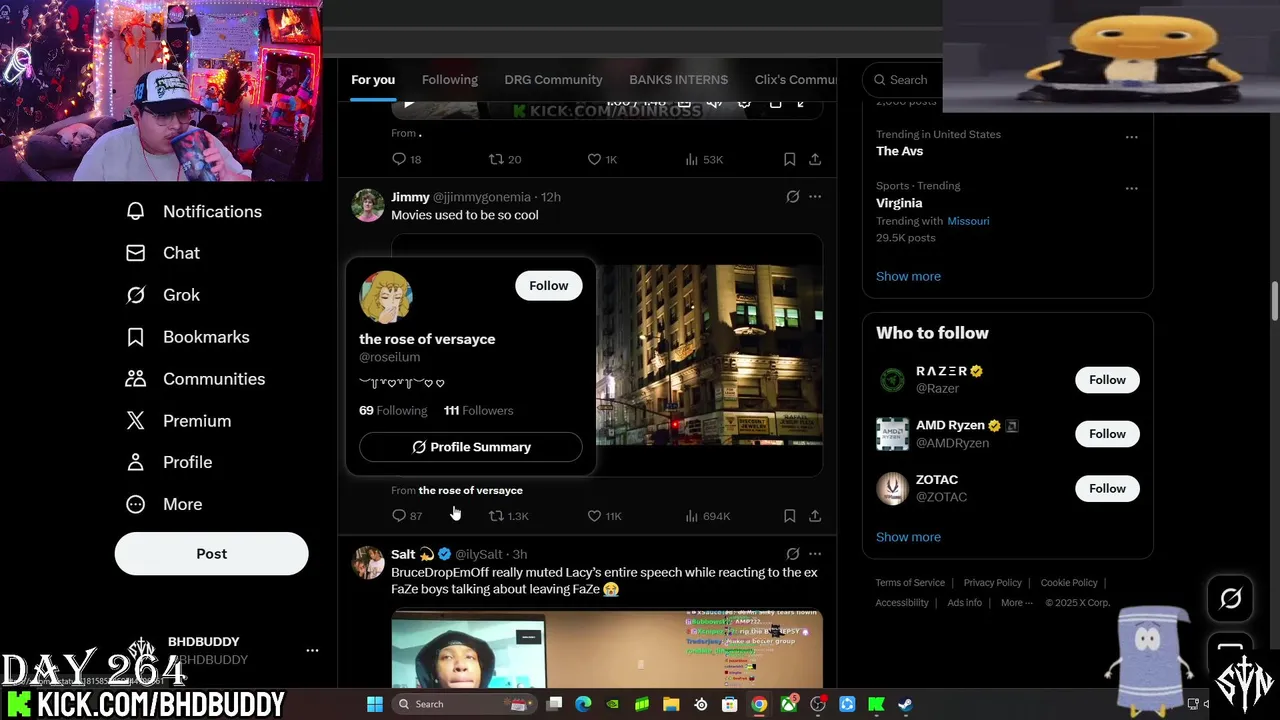This screenshot has height=720, width=1280.
Task: View analytics of post with 694K views
Action: coord(707,516)
